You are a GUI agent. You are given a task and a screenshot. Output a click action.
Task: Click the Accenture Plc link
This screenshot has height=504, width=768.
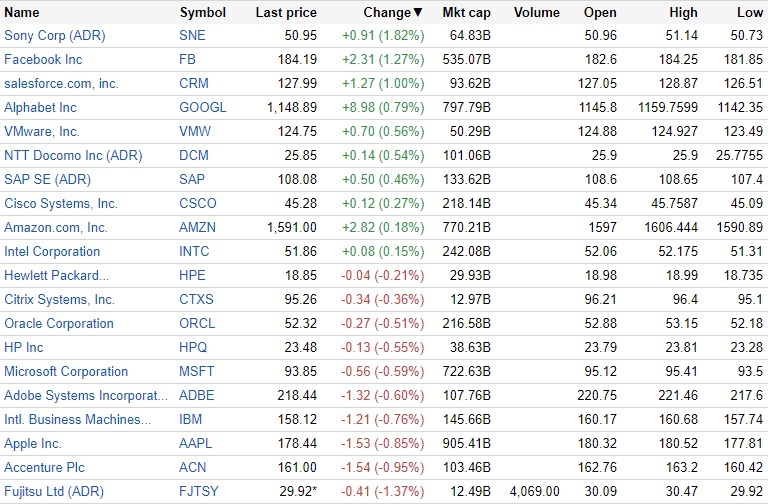click(42, 467)
